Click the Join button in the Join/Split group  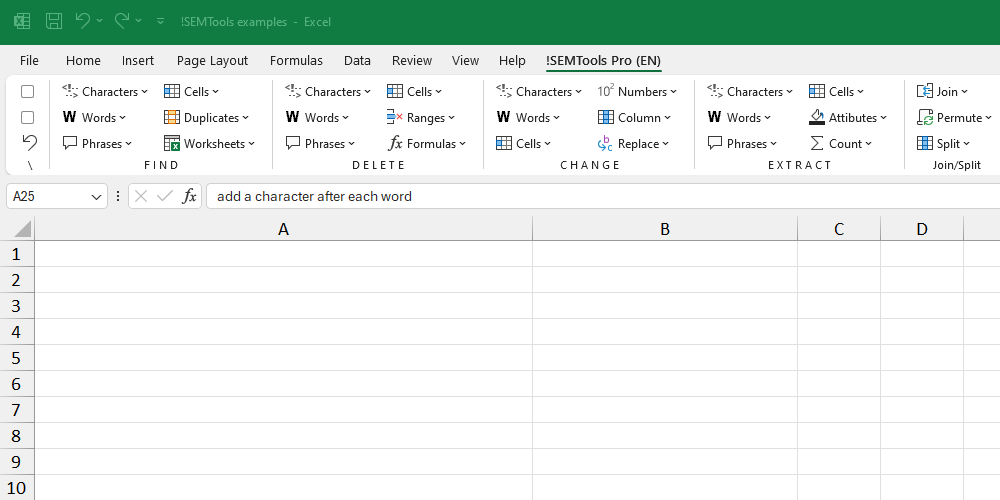[x=942, y=91]
